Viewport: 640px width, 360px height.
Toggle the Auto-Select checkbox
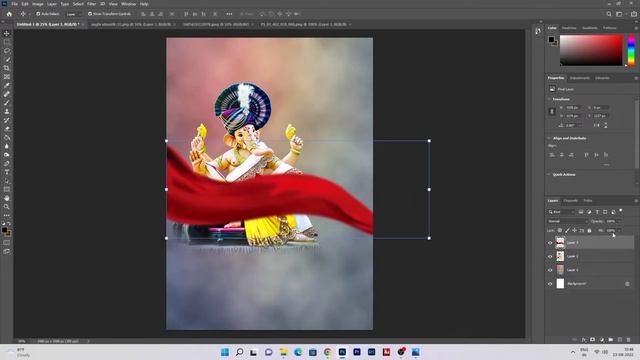click(38, 14)
